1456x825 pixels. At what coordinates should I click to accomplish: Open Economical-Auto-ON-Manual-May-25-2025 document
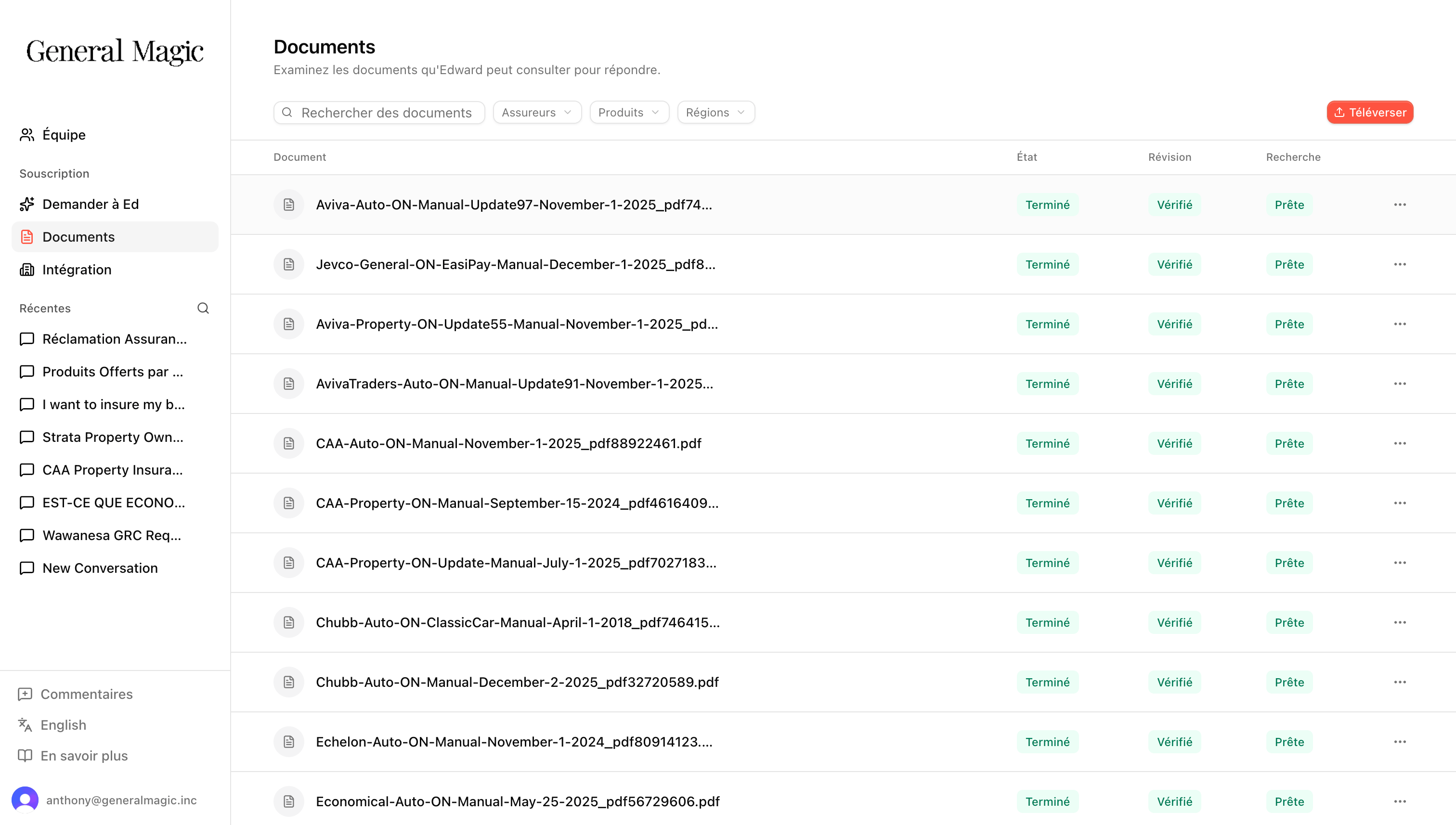tap(518, 802)
